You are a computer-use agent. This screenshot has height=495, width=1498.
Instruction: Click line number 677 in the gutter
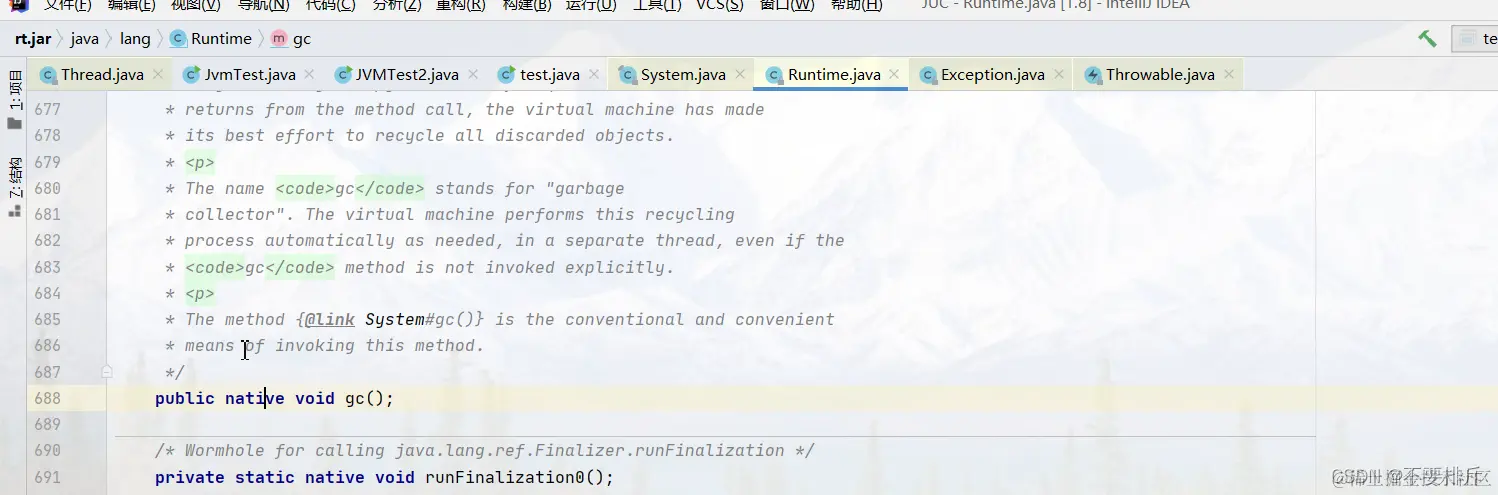46,109
